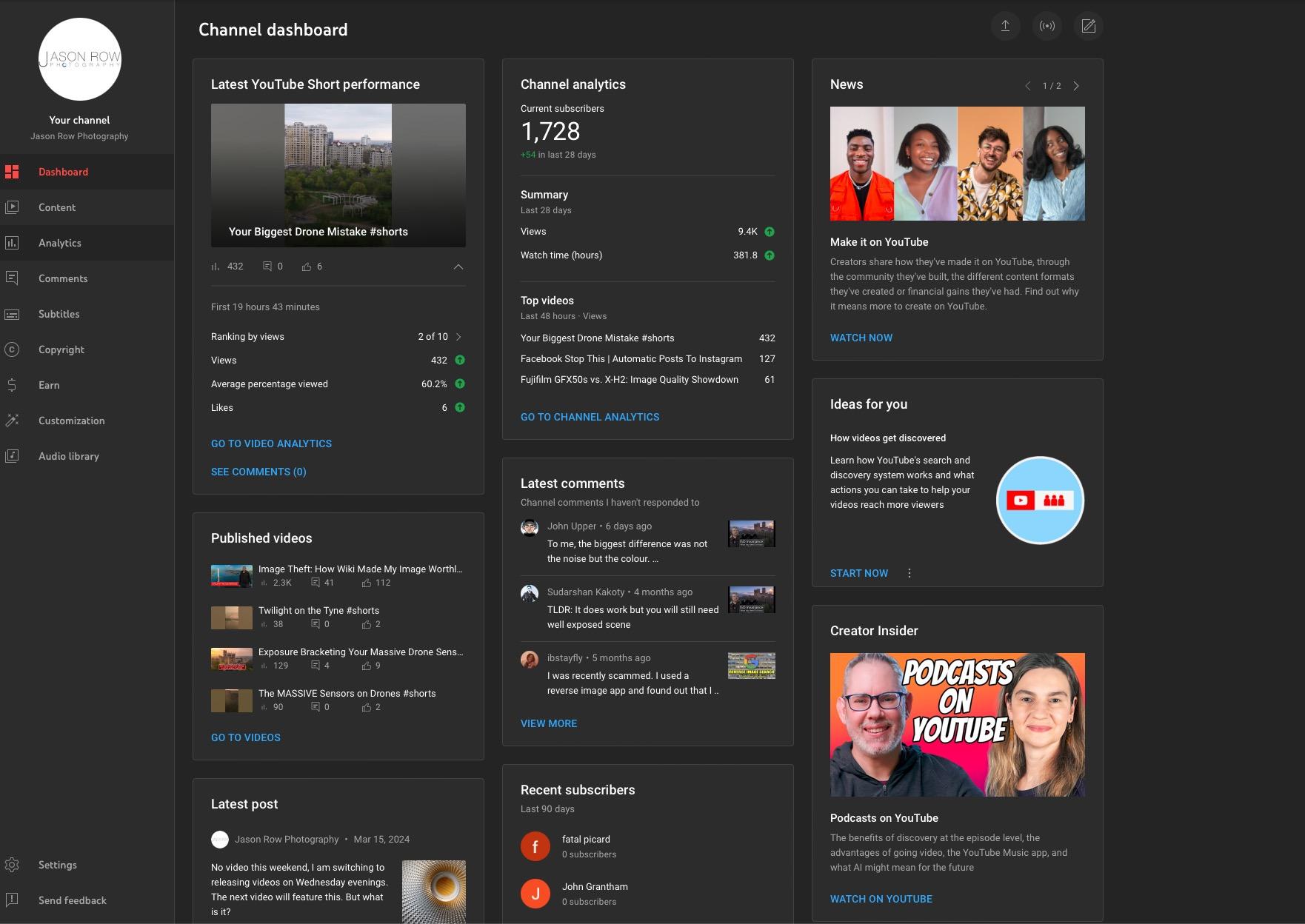1305x924 pixels.
Task: Open the Exposure Bracketing video thumbnail
Action: pyautogui.click(x=232, y=659)
